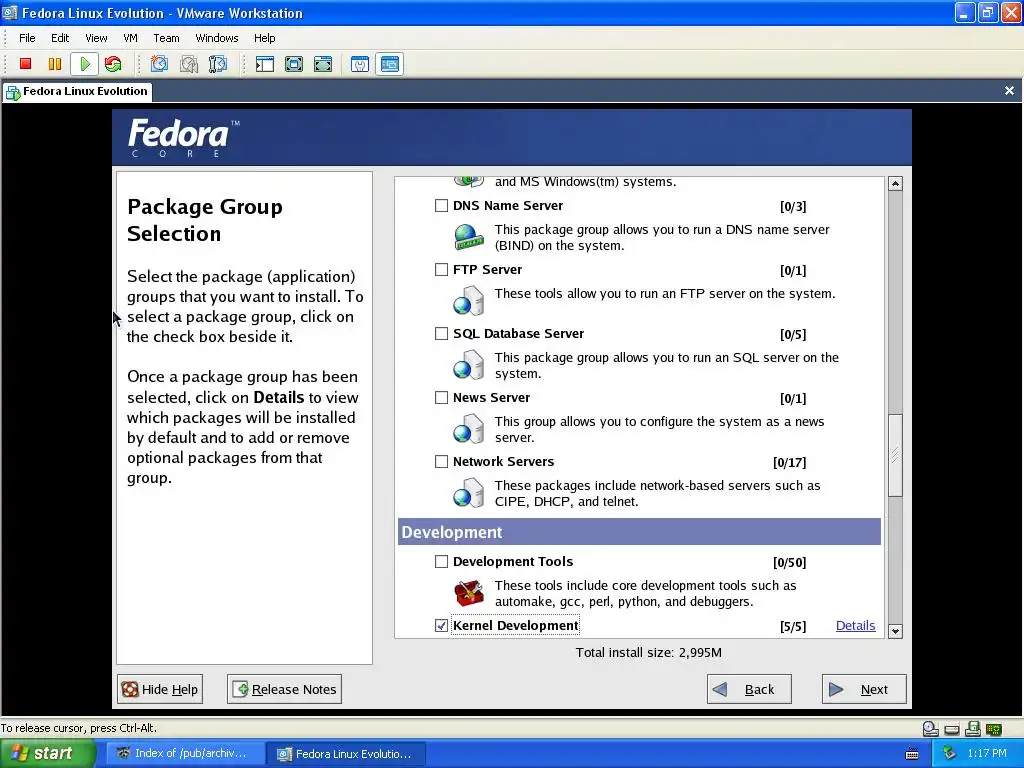Switch to Quick Switch mode icon
The width and height of the screenshot is (1024, 768).
[x=294, y=64]
